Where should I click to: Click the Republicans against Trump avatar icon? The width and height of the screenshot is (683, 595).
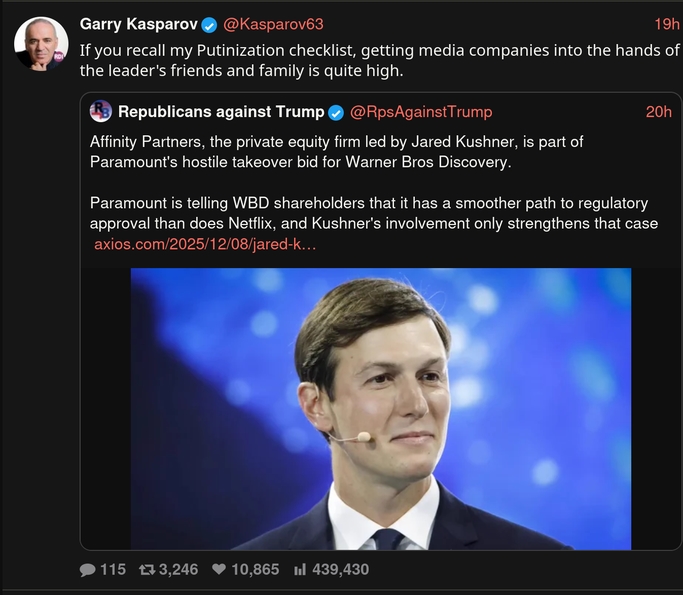(x=100, y=111)
